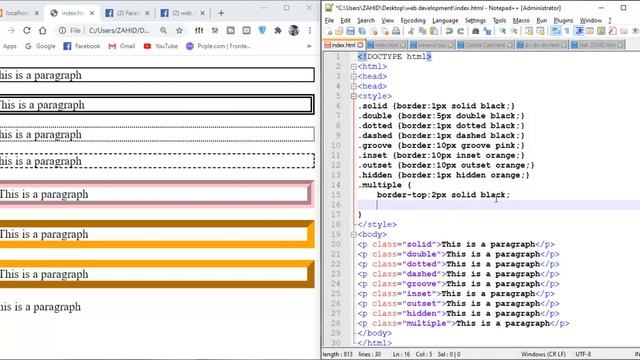Click the Save All icon in Notepad++
This screenshot has height=360, width=640.
[362, 31]
